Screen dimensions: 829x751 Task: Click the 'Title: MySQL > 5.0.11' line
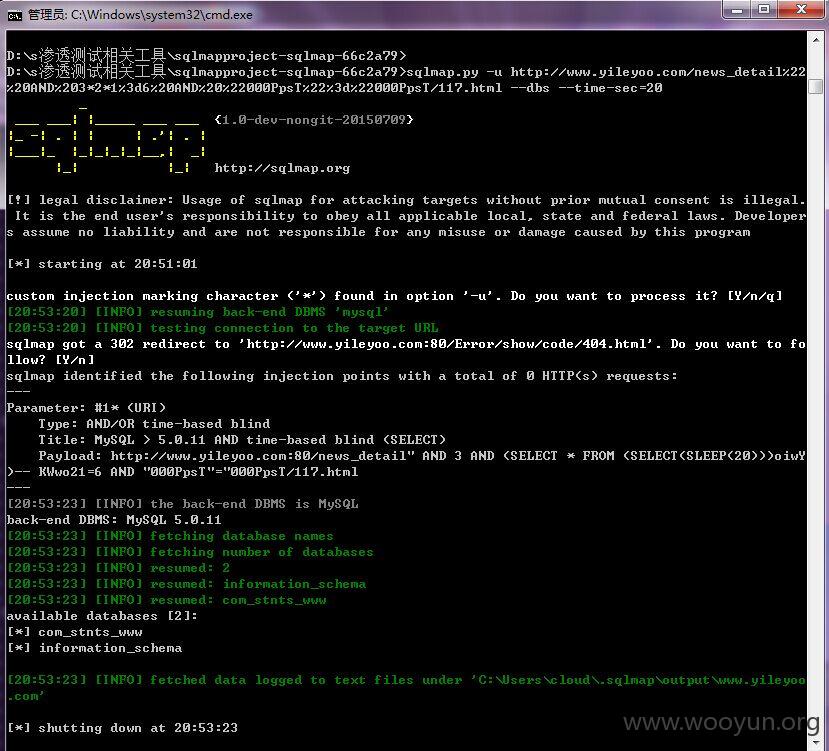pyautogui.click(x=242, y=439)
